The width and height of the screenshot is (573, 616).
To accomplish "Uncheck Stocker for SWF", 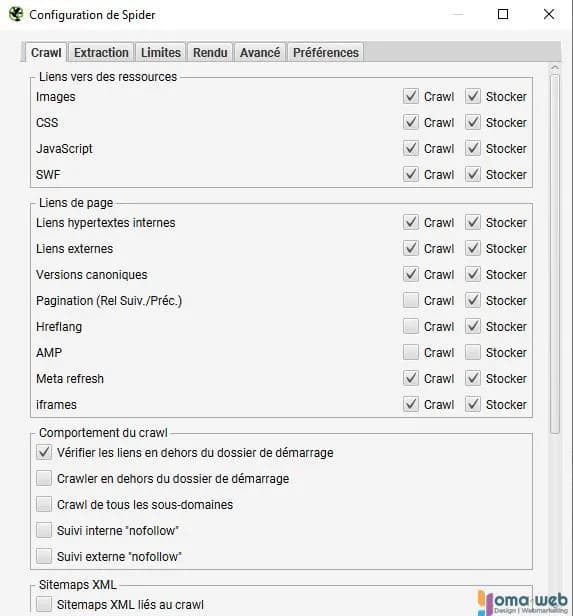I will pyautogui.click(x=473, y=174).
